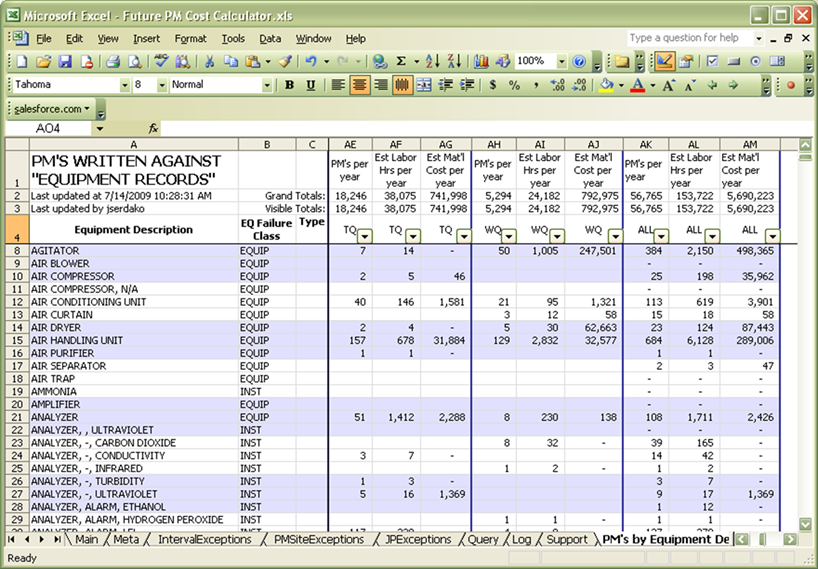Expand the 100% zoom dropdown

tap(561, 62)
